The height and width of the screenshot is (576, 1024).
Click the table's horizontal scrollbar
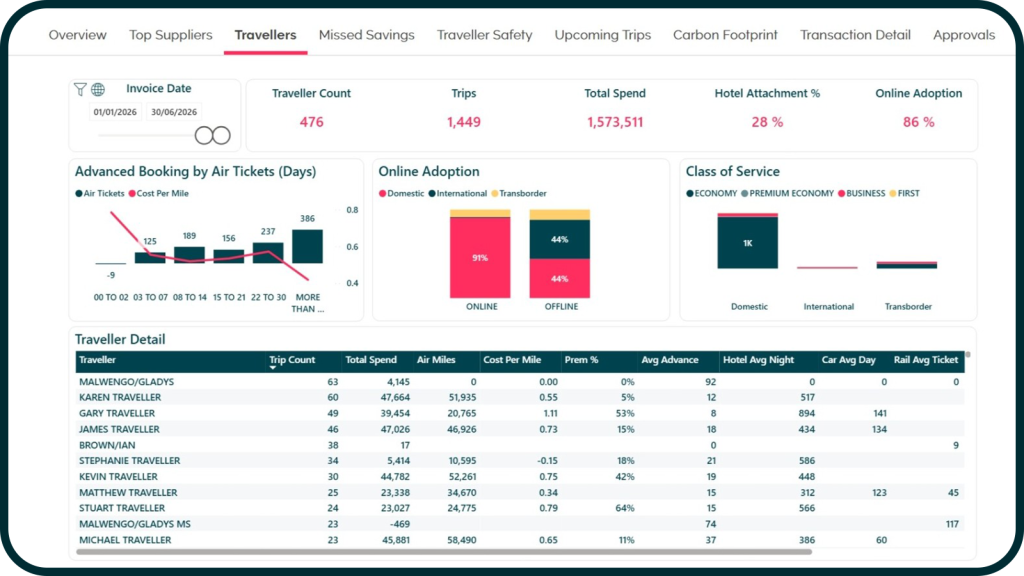point(444,552)
